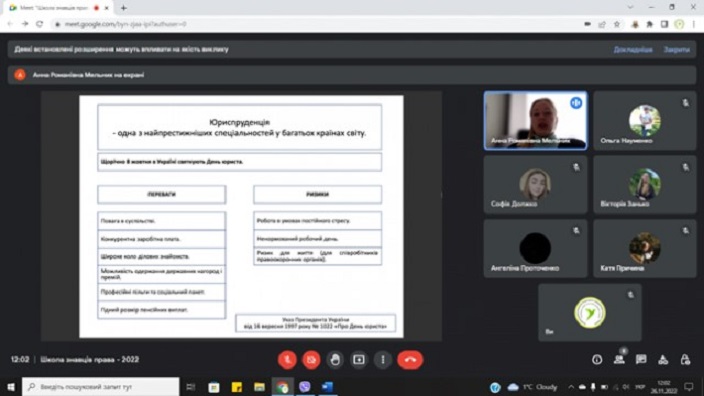Viewport: 704px width, 396px height.
Task: Open Task View on the taskbar
Action: tap(190, 387)
